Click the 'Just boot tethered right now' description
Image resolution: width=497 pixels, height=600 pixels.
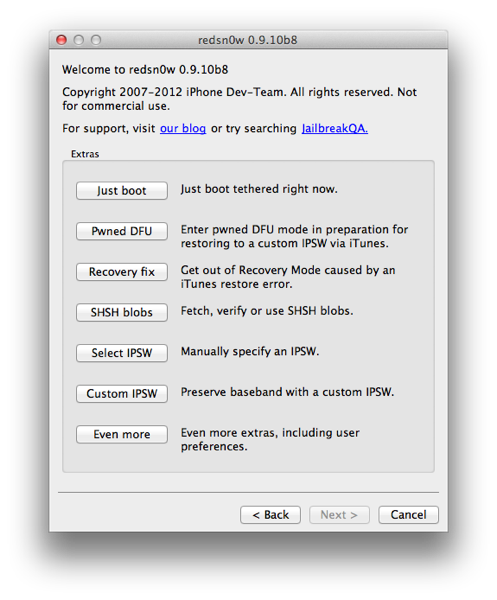[259, 189]
